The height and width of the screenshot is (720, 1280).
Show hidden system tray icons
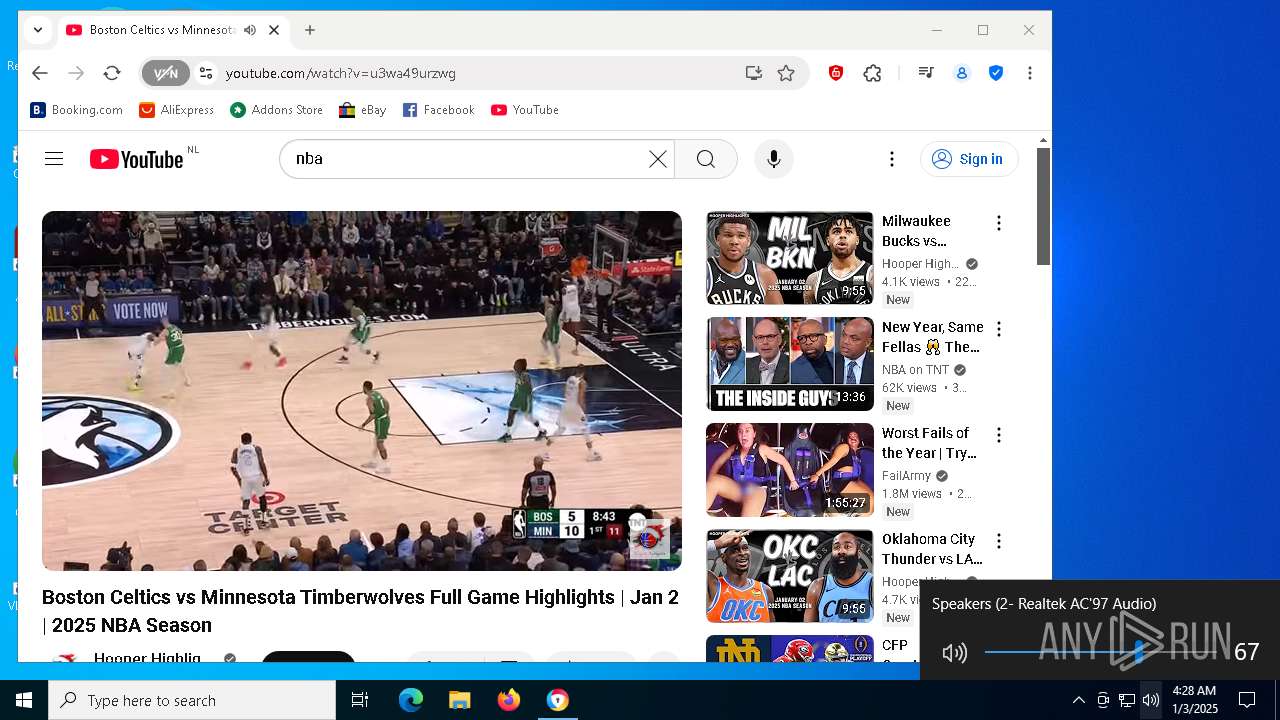point(1078,700)
